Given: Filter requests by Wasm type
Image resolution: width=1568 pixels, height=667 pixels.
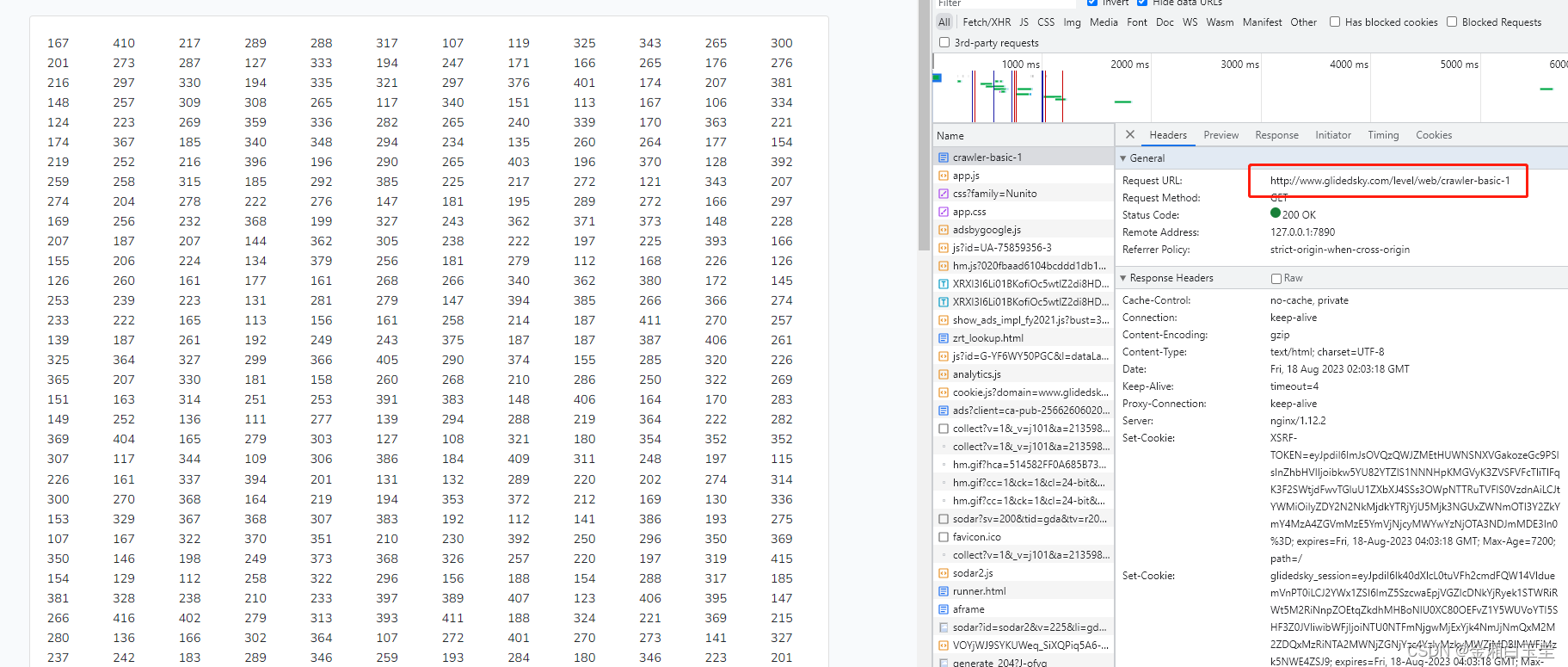Looking at the screenshot, I should [x=1220, y=22].
